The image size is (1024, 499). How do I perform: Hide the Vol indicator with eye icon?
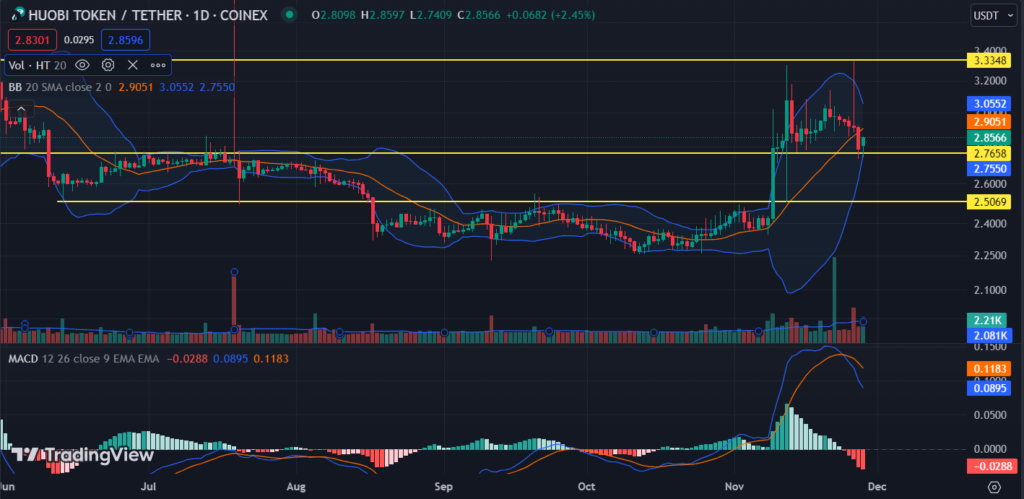(x=82, y=65)
